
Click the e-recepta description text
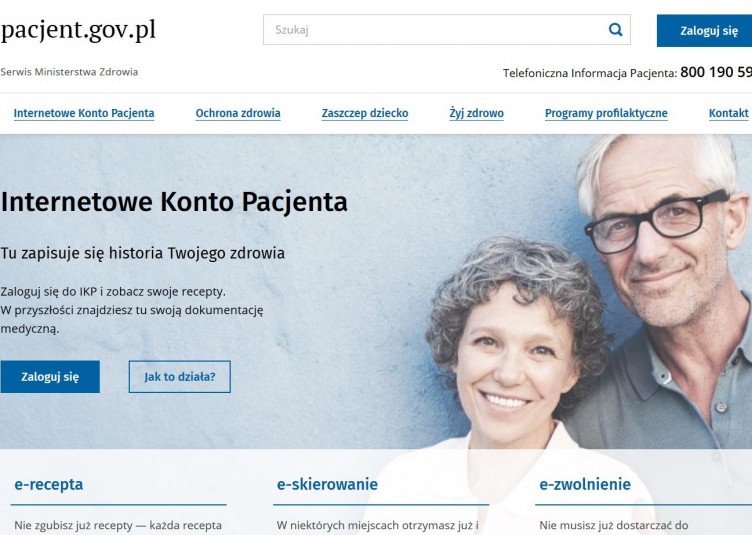pyautogui.click(x=118, y=525)
